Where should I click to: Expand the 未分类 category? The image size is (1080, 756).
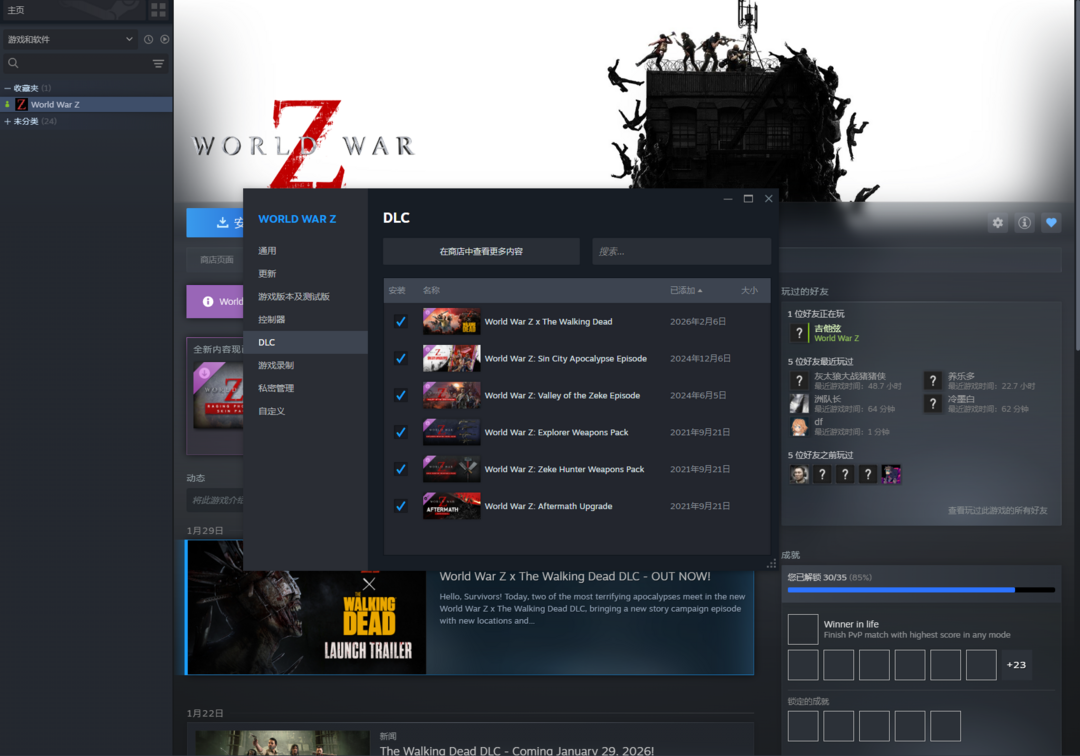click(8, 121)
